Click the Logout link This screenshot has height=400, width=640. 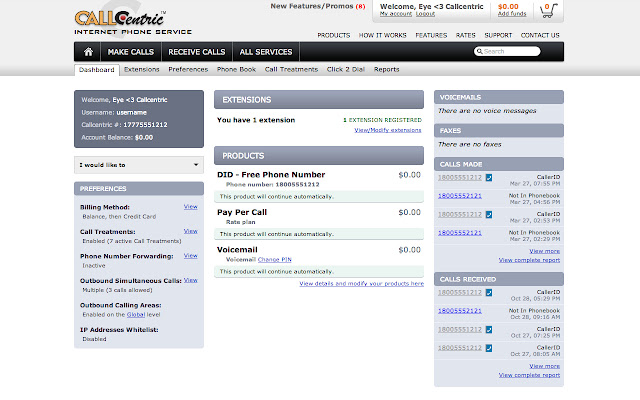click(425, 14)
